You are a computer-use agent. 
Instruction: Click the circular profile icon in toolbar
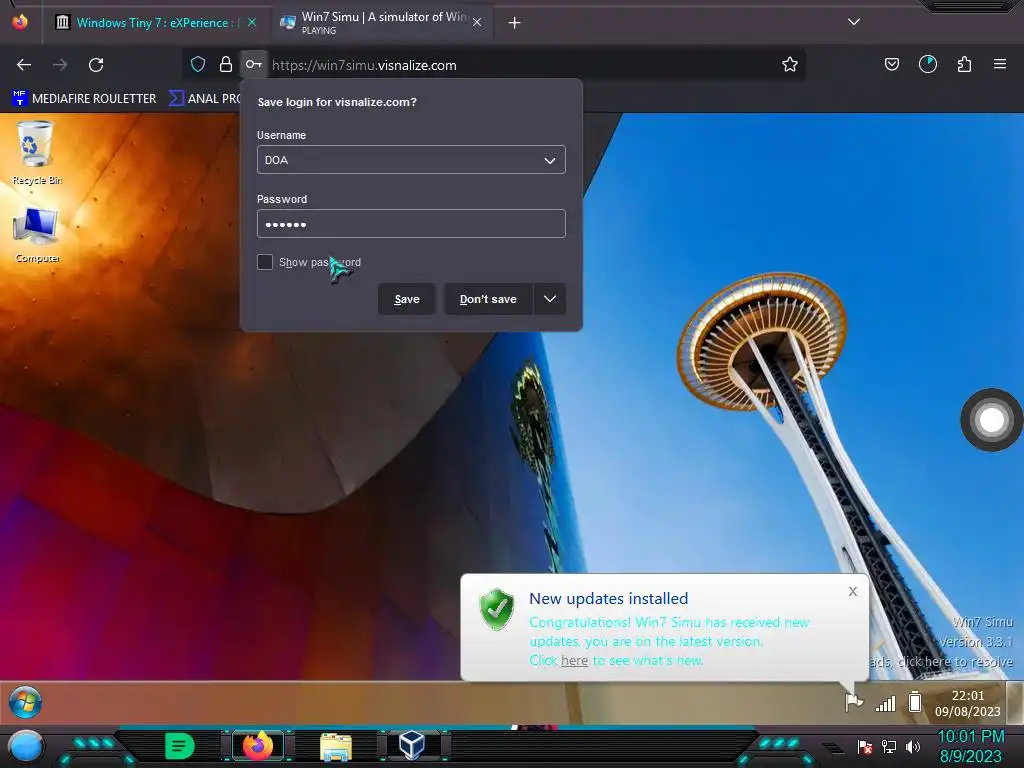(x=927, y=64)
